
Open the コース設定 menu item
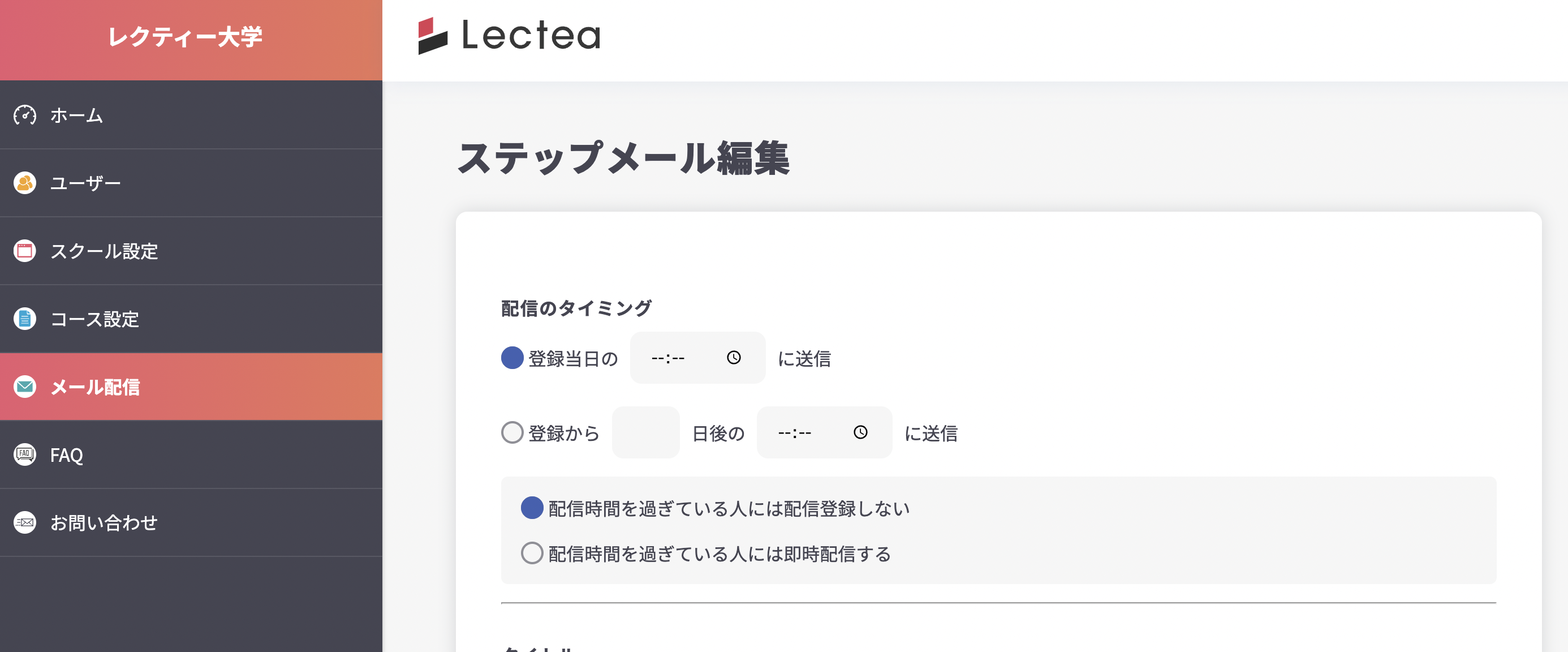pos(94,319)
